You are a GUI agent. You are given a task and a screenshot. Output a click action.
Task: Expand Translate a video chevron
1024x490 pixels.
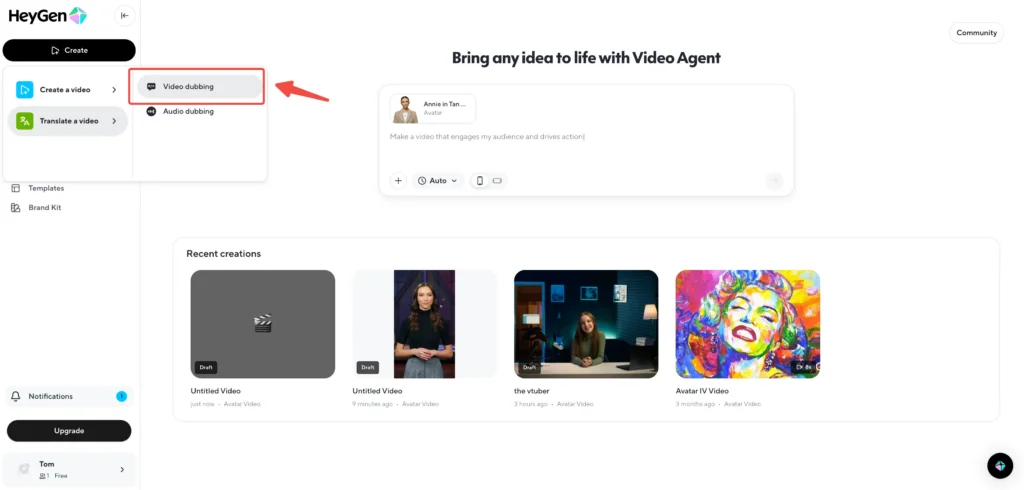114,121
